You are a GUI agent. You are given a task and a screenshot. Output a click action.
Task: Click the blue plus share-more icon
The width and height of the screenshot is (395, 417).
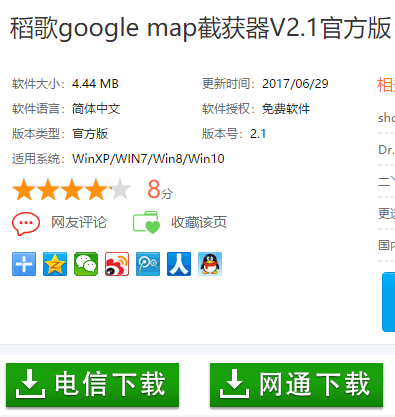24,264
